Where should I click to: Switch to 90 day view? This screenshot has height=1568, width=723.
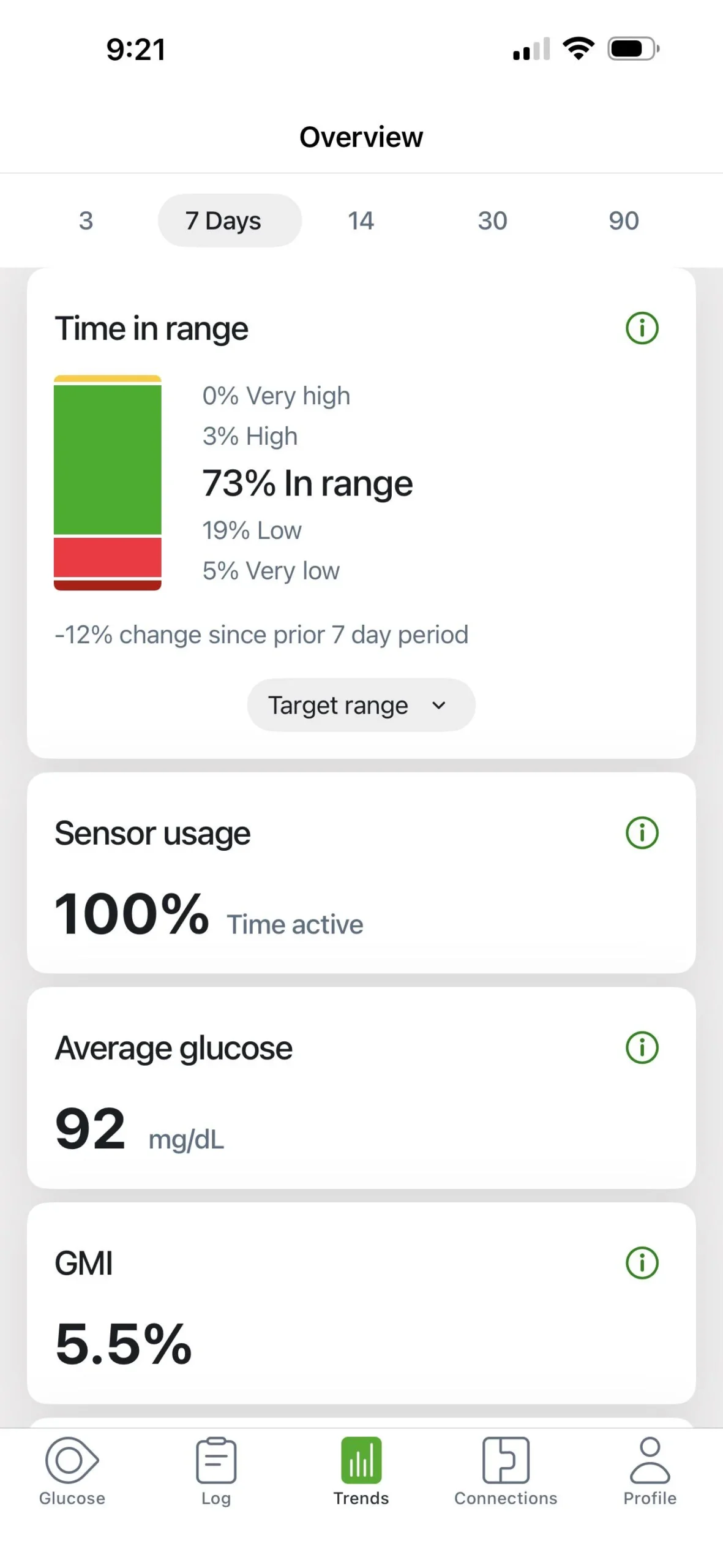[623, 221]
